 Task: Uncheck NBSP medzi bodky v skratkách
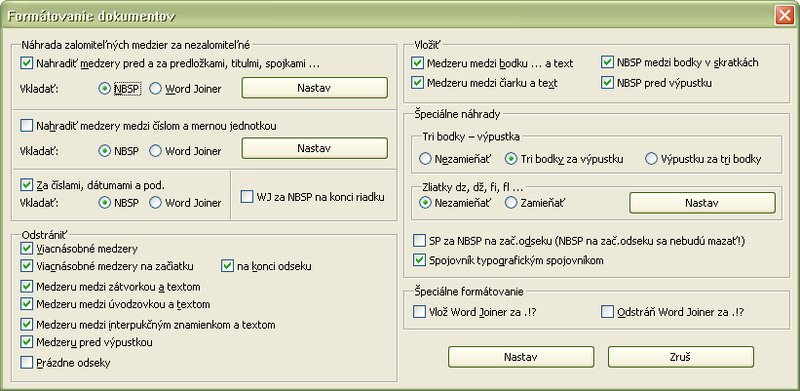click(607, 62)
